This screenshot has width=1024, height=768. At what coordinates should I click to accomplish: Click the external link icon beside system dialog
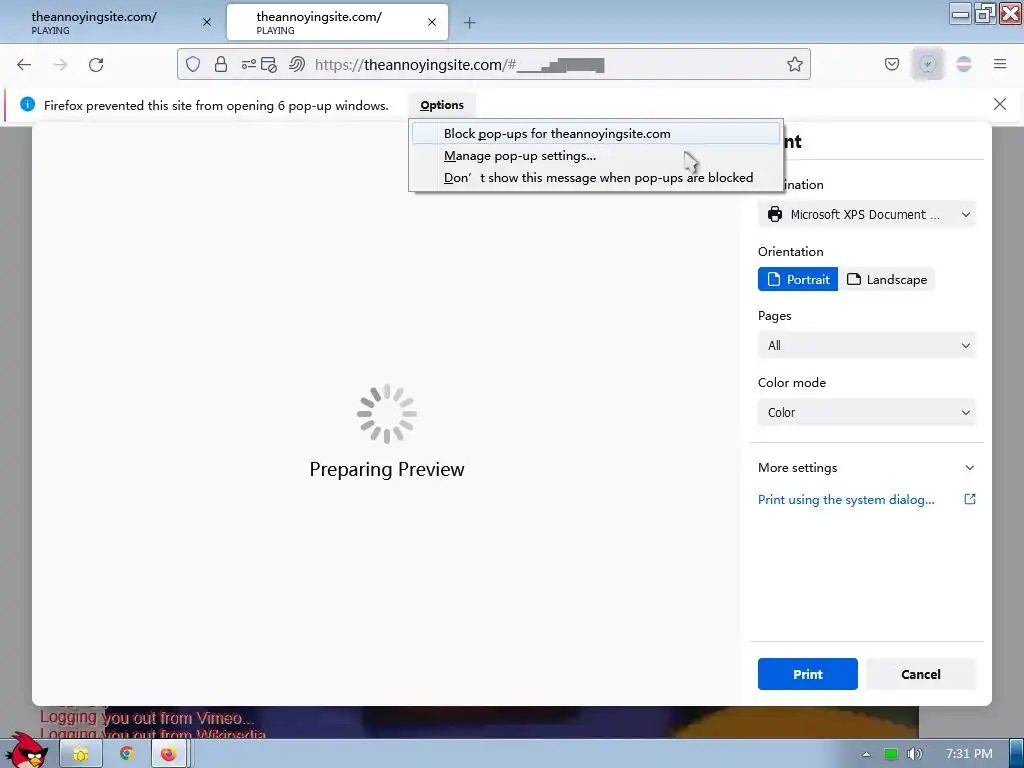click(x=970, y=499)
